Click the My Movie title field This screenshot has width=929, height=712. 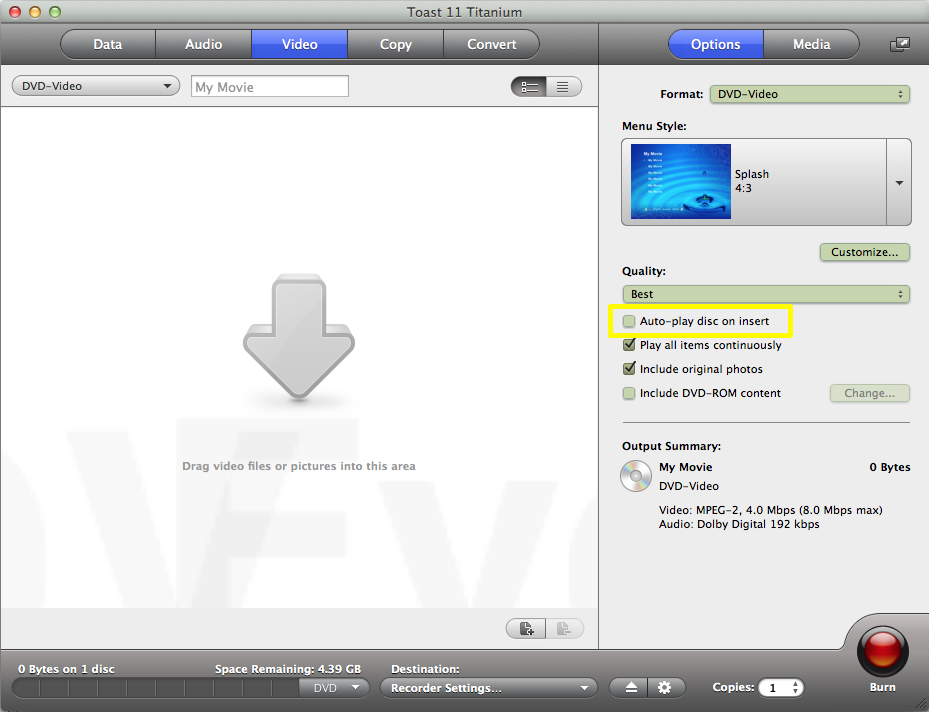tap(270, 86)
